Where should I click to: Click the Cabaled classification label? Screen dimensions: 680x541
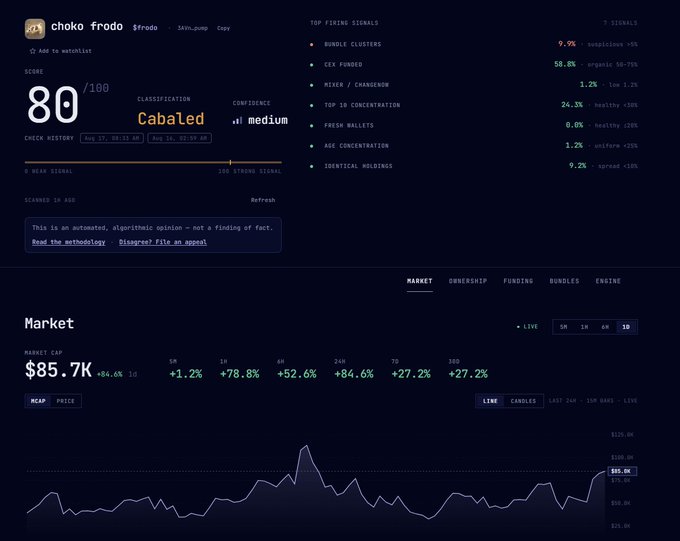pyautogui.click(x=171, y=119)
